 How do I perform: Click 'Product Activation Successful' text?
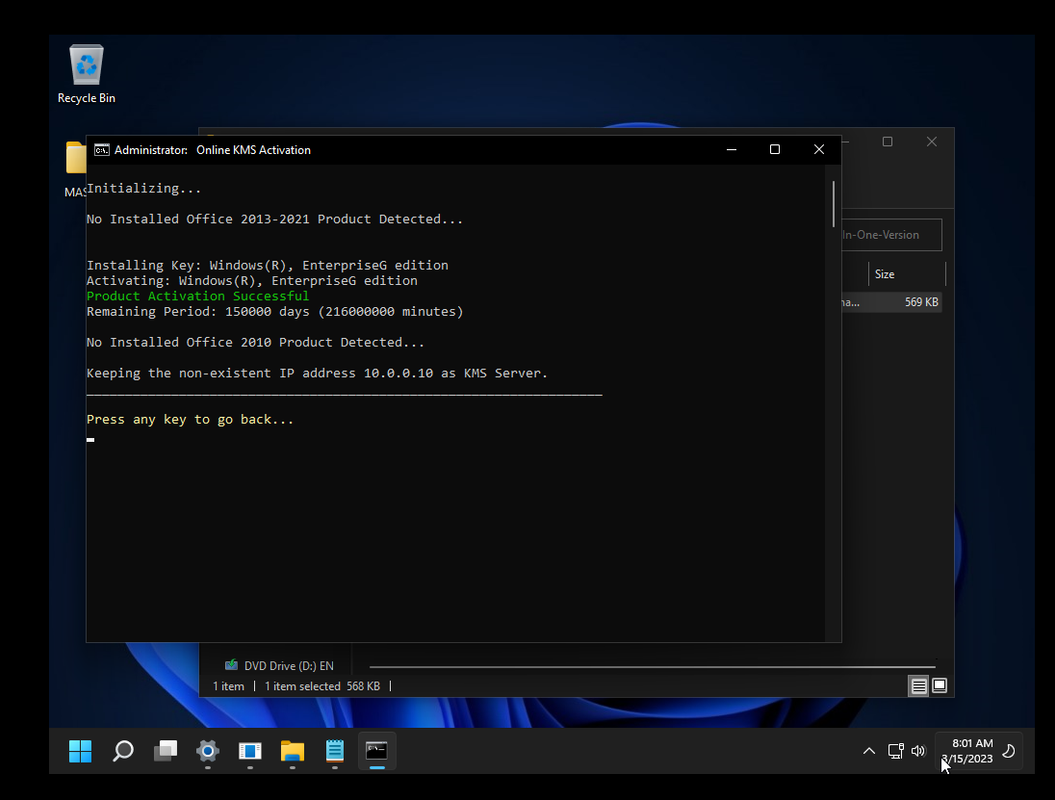pyautogui.click(x=198, y=296)
